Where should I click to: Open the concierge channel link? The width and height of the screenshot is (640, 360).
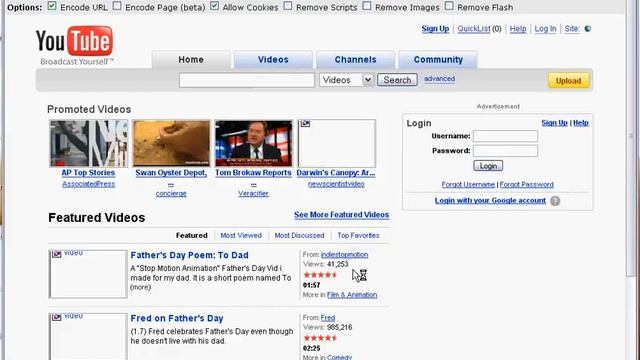171,193
